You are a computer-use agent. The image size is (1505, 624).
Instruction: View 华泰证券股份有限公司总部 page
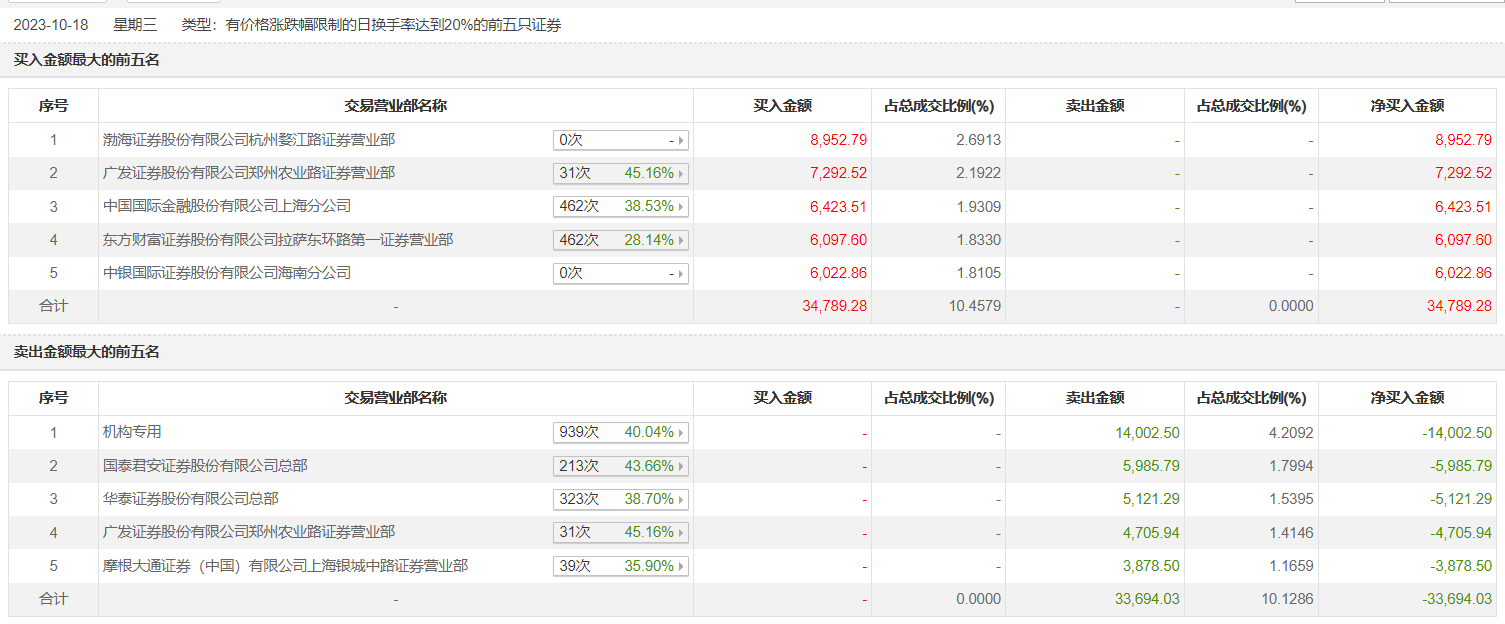(191, 498)
